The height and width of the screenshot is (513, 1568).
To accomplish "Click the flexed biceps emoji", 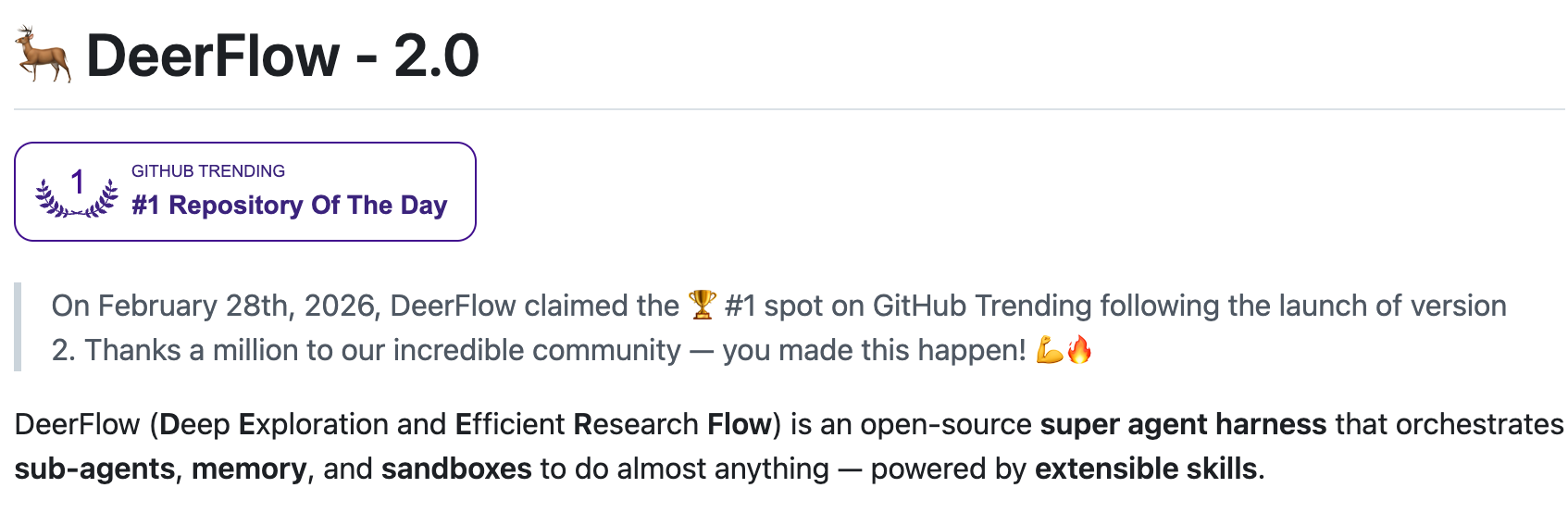I will click(x=1050, y=350).
